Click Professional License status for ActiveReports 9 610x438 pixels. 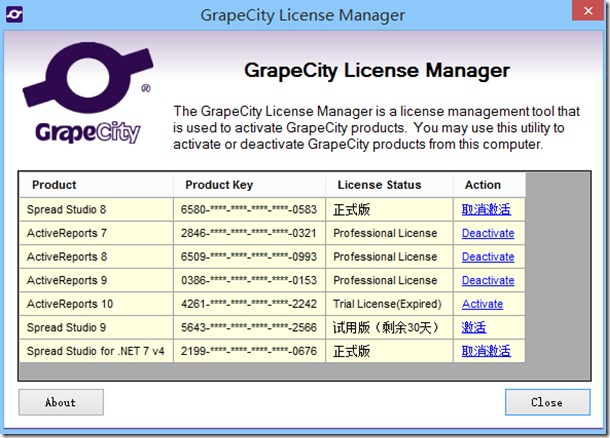(389, 280)
